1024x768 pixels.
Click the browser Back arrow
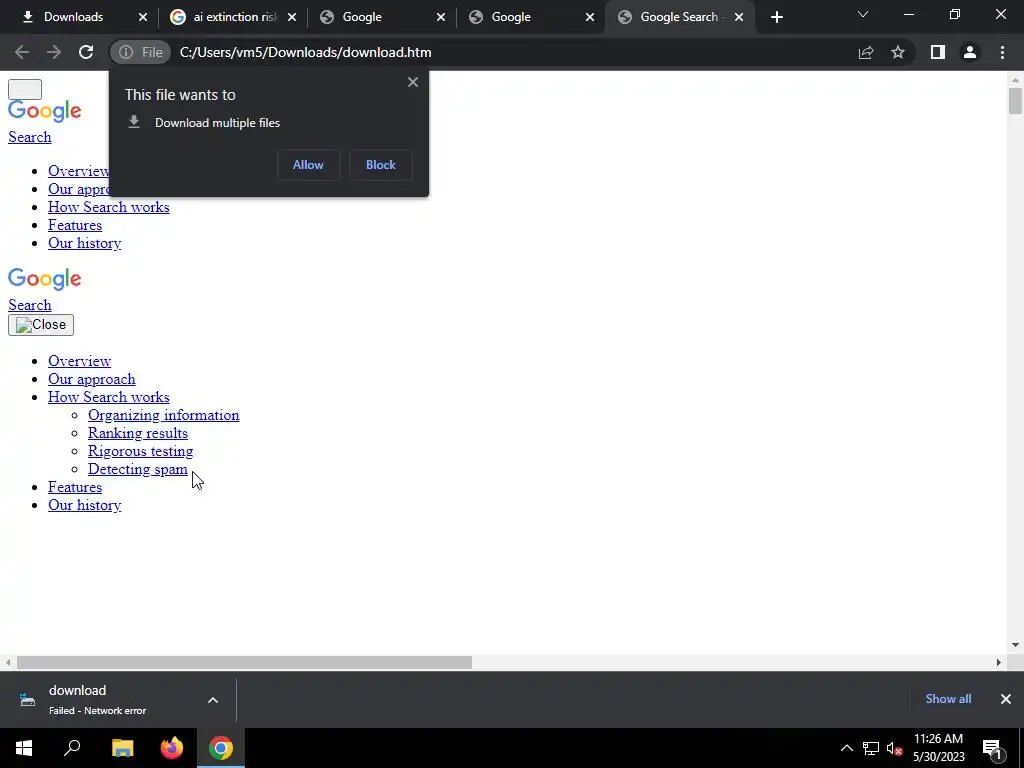pyautogui.click(x=22, y=52)
